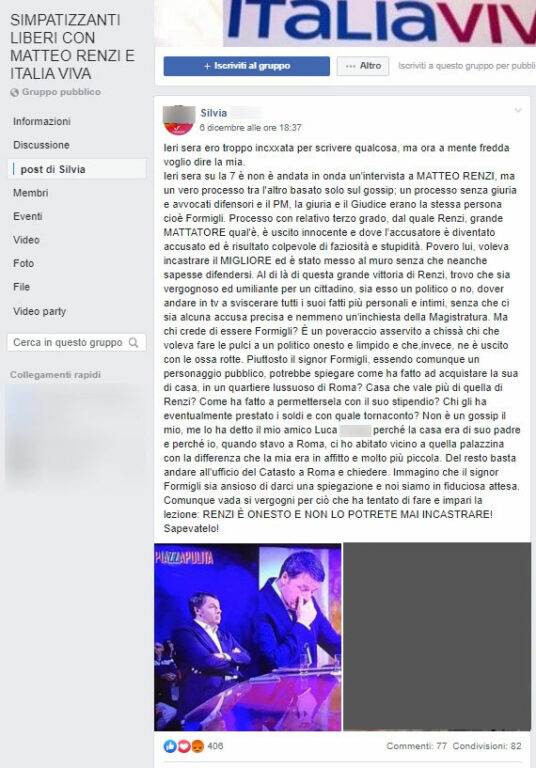The width and height of the screenshot is (536, 768).
Task: Go to the Discussione section
Action: coord(41,145)
